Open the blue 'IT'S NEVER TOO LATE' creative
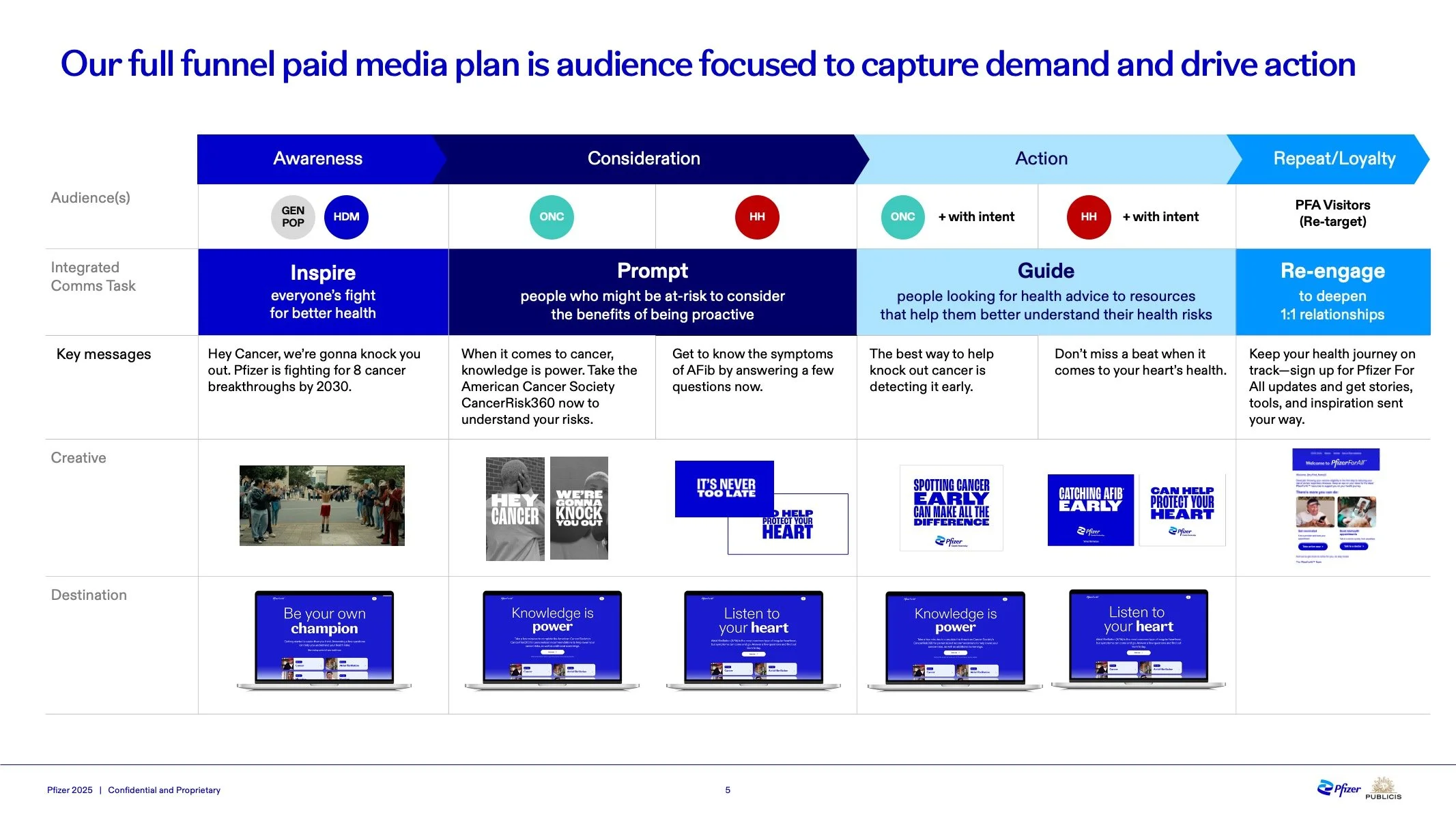Viewport: 1456px width, 819px height. click(x=724, y=489)
